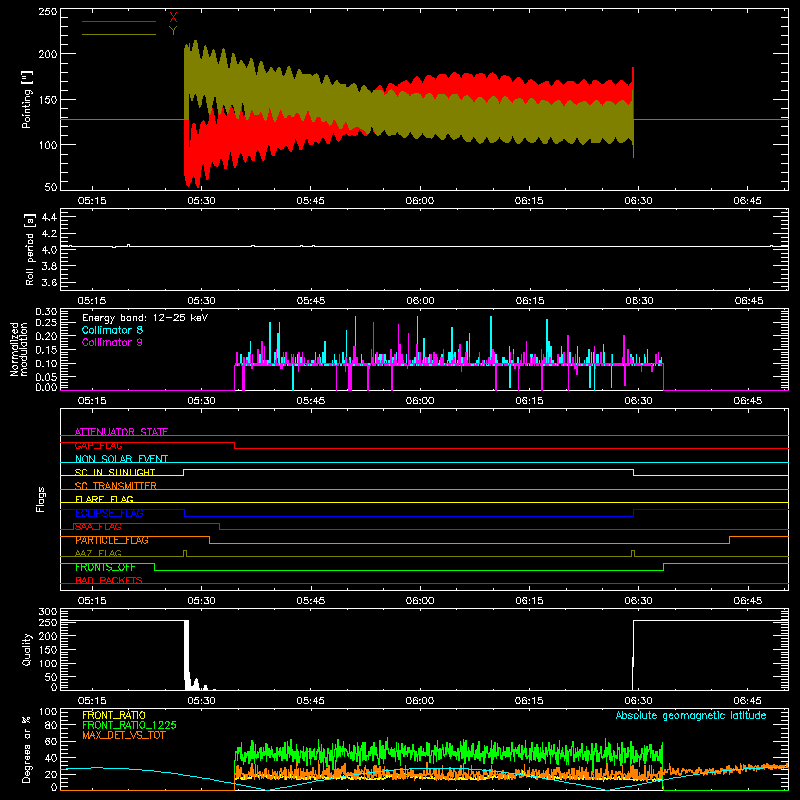Click the MAX_DET_VS_TOT legend entry
This screenshot has height=800, width=800.
tap(123, 735)
